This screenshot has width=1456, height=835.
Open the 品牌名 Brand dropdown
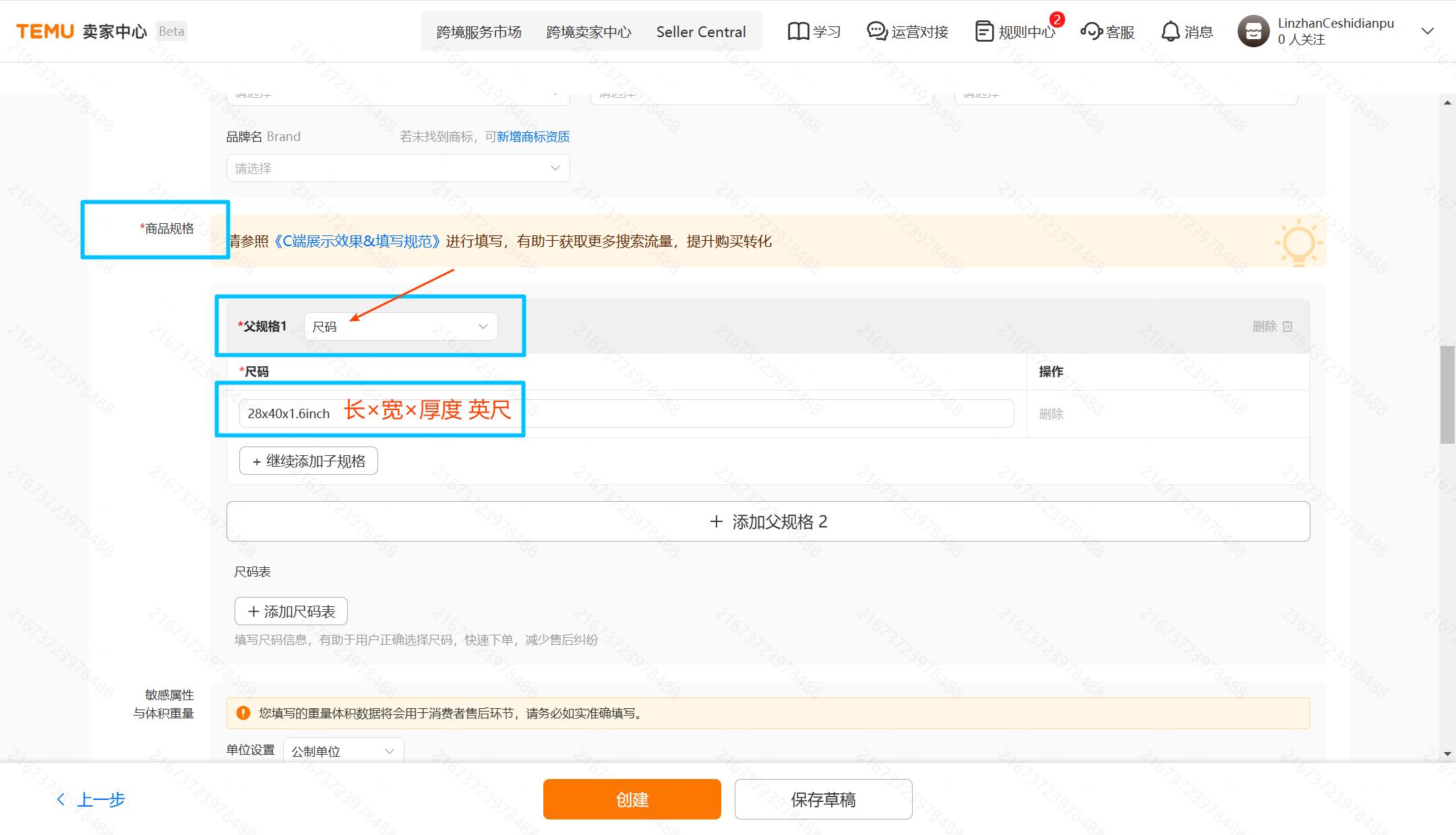[397, 168]
